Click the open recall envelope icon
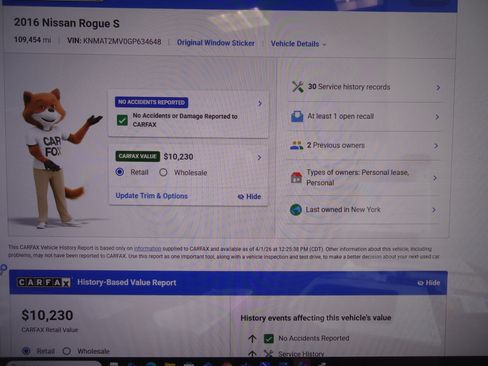The image size is (488, 366). [x=297, y=116]
